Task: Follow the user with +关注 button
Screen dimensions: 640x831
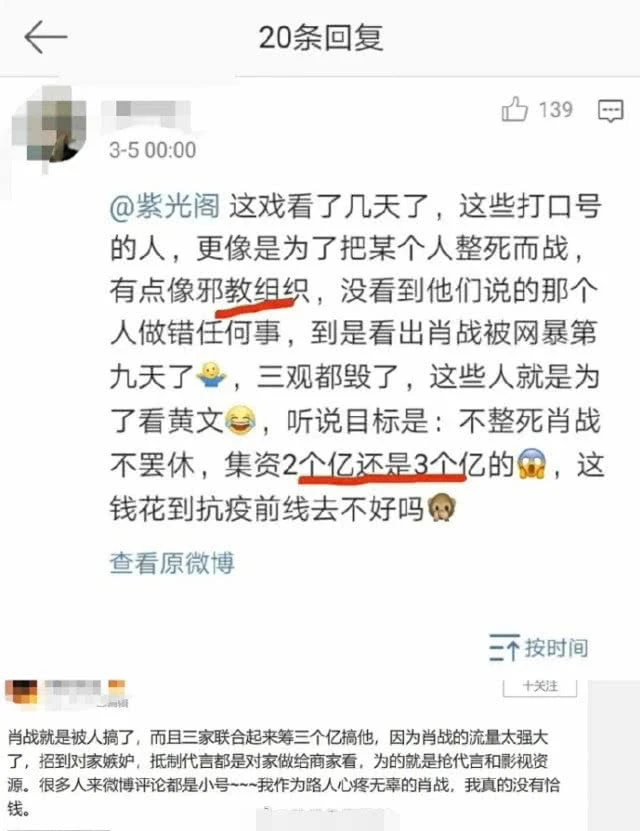Action: point(540,687)
